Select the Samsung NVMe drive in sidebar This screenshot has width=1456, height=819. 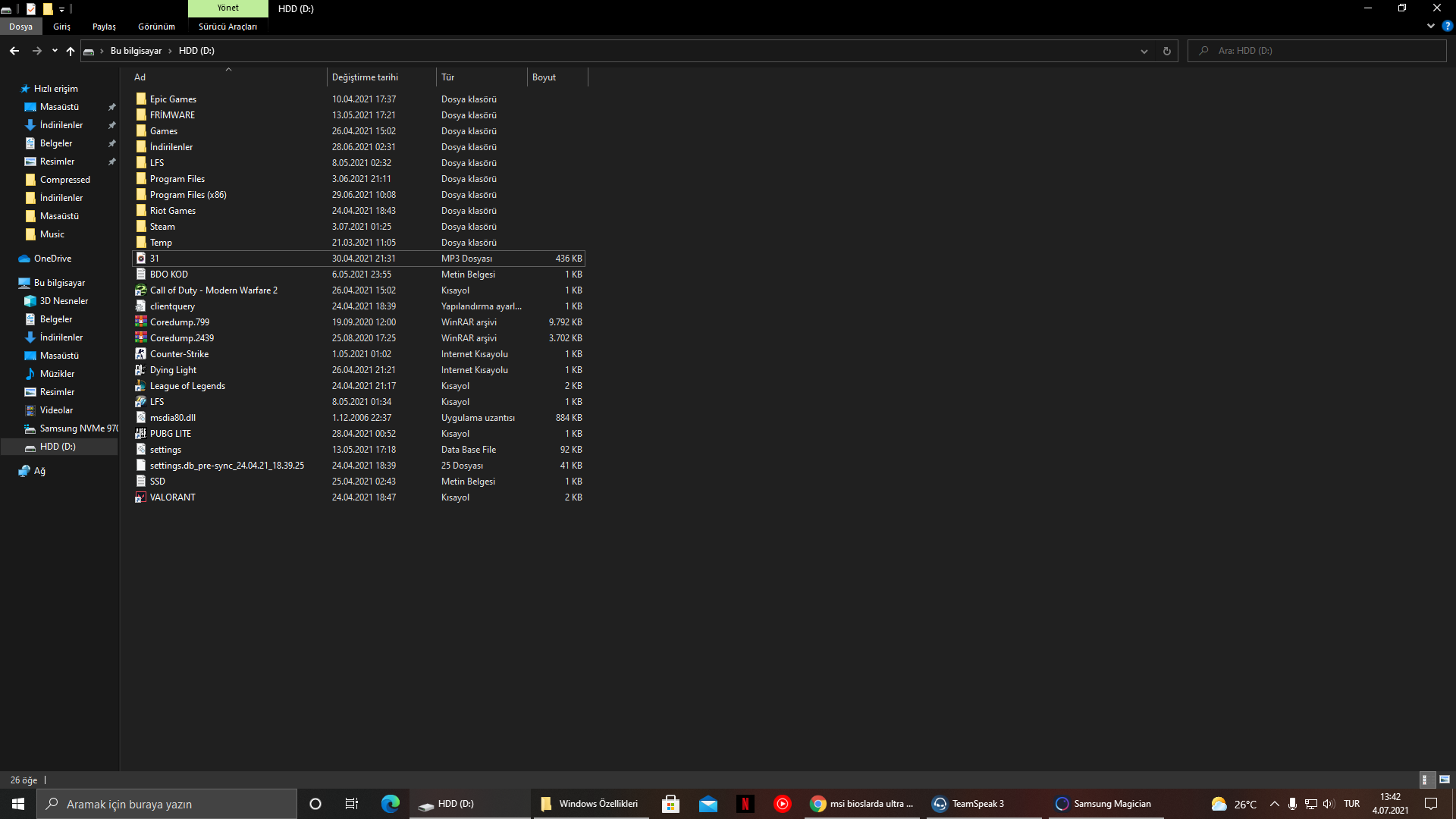click(71, 428)
